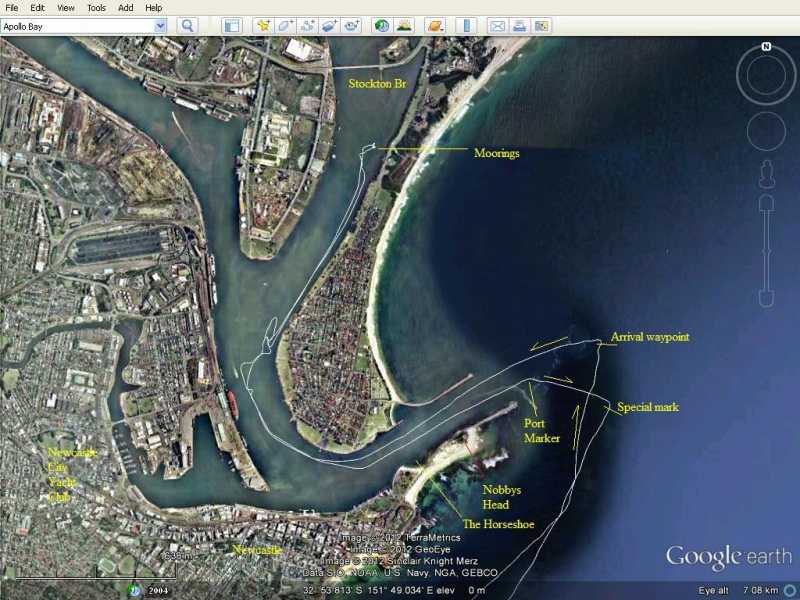Toggle the sidebar panel visibility
This screenshot has height=600, width=800.
click(x=233, y=25)
